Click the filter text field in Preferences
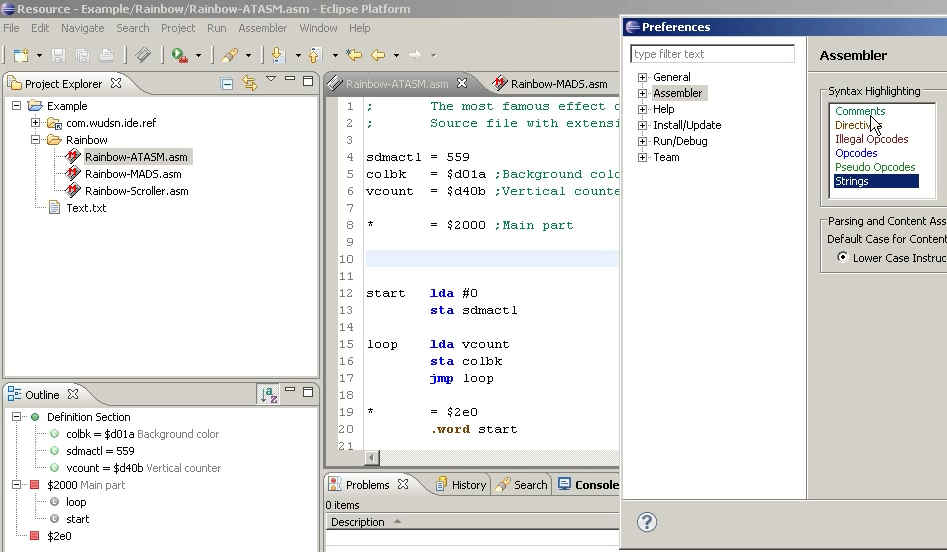The width and height of the screenshot is (947, 552). pyautogui.click(x=713, y=54)
